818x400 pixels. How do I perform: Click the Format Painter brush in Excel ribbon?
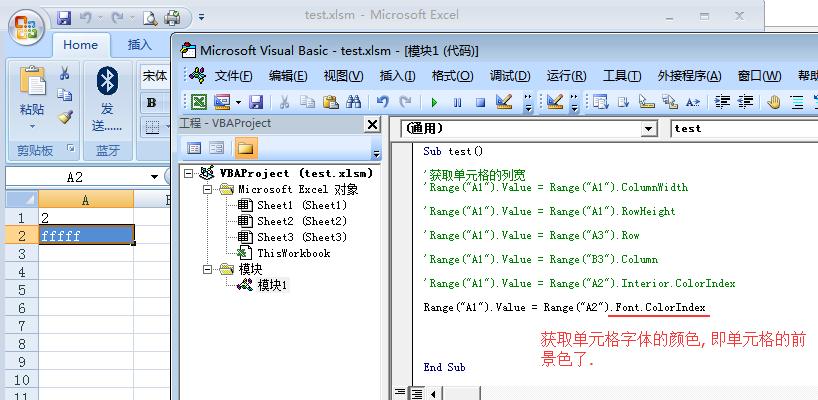pyautogui.click(x=65, y=117)
